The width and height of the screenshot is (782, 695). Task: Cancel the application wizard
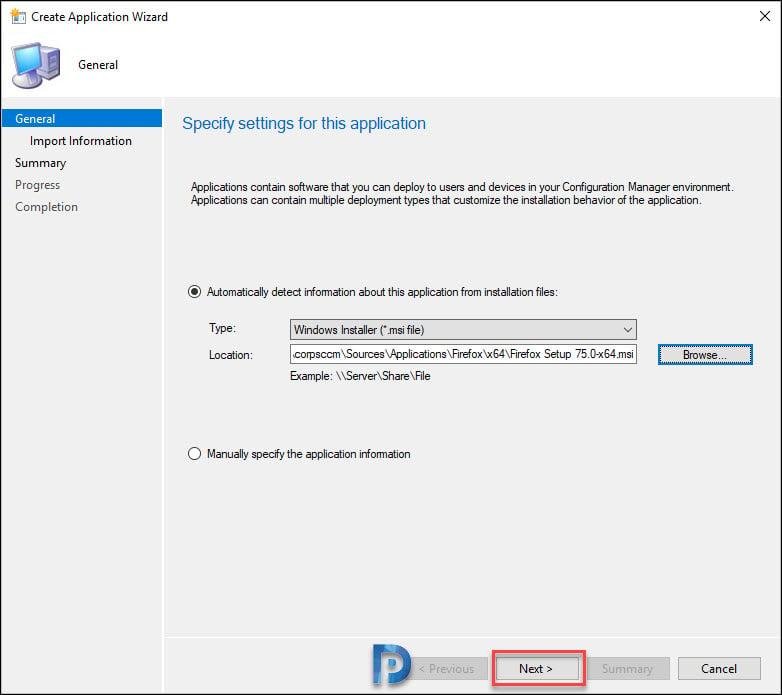tap(718, 669)
